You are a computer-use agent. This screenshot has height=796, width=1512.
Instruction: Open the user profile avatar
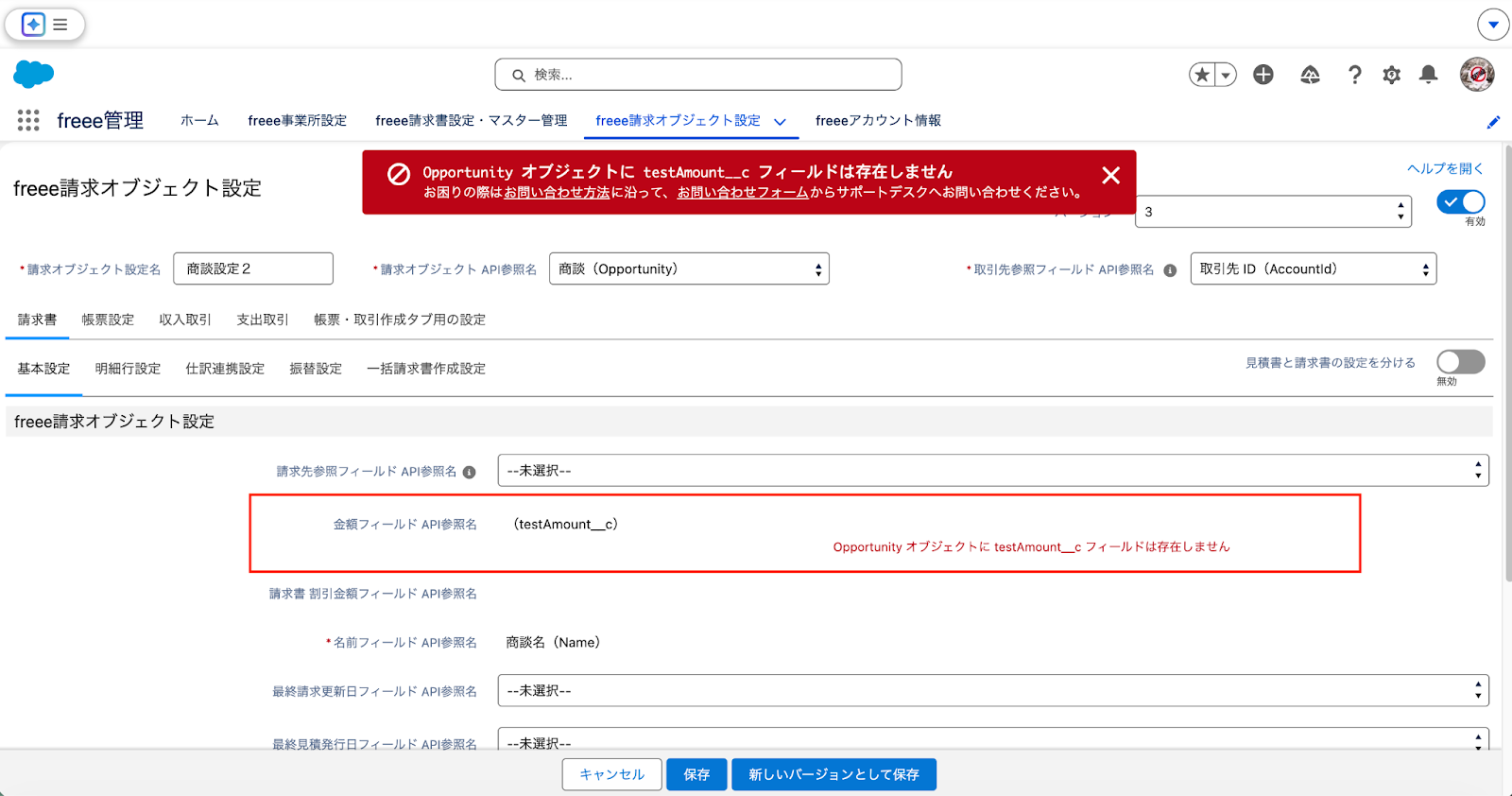(x=1477, y=74)
